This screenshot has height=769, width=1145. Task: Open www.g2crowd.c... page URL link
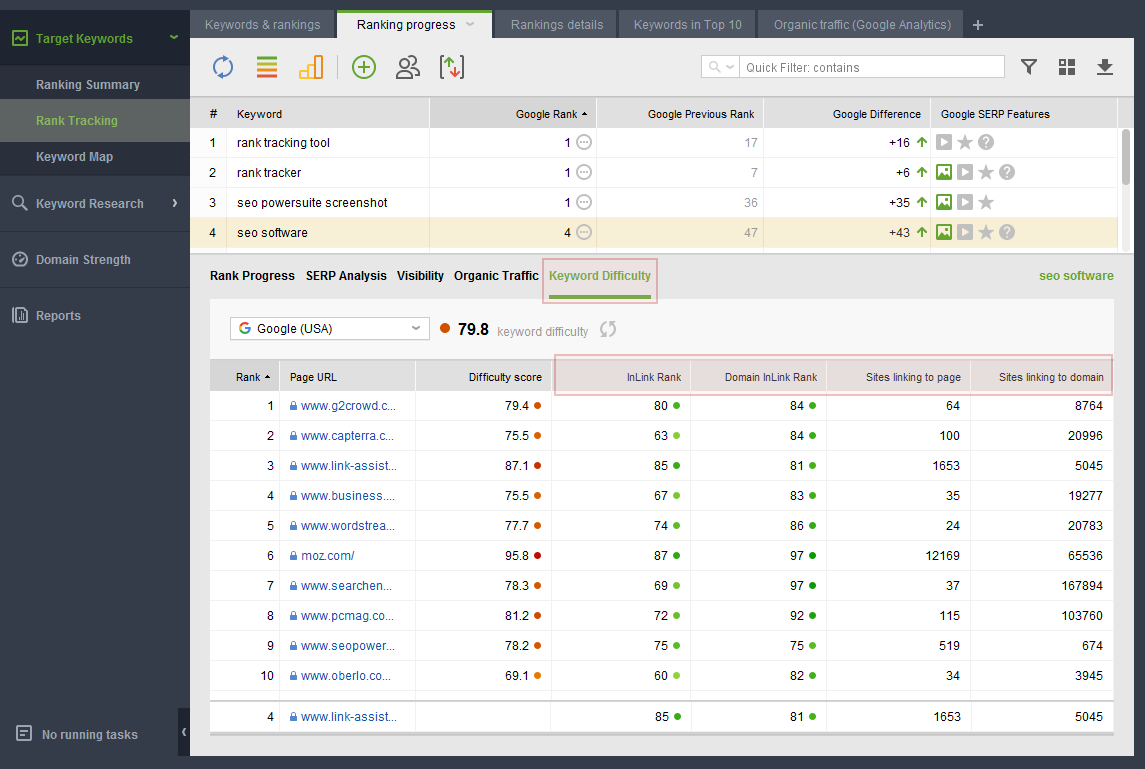[348, 406]
